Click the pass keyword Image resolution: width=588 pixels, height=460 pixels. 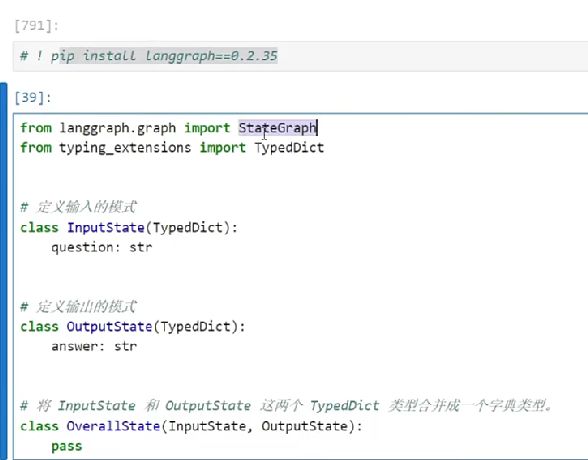(66, 446)
